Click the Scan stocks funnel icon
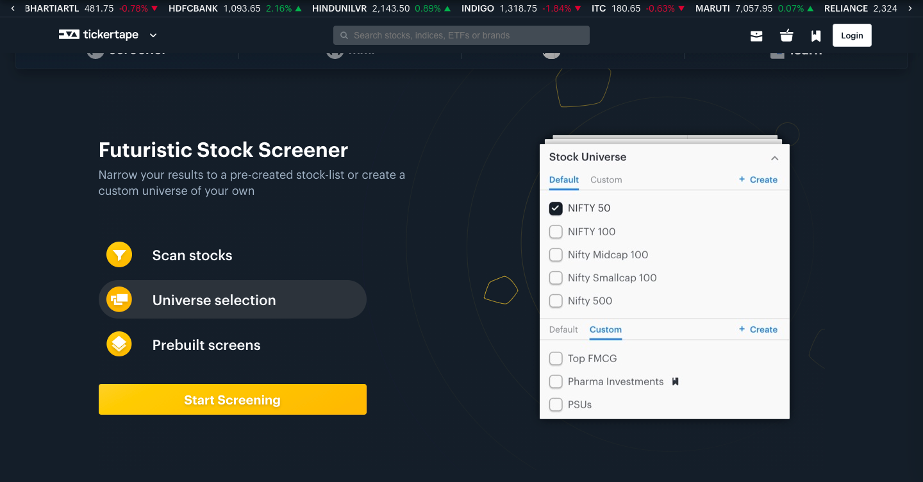This screenshot has height=482, width=923. [119, 255]
